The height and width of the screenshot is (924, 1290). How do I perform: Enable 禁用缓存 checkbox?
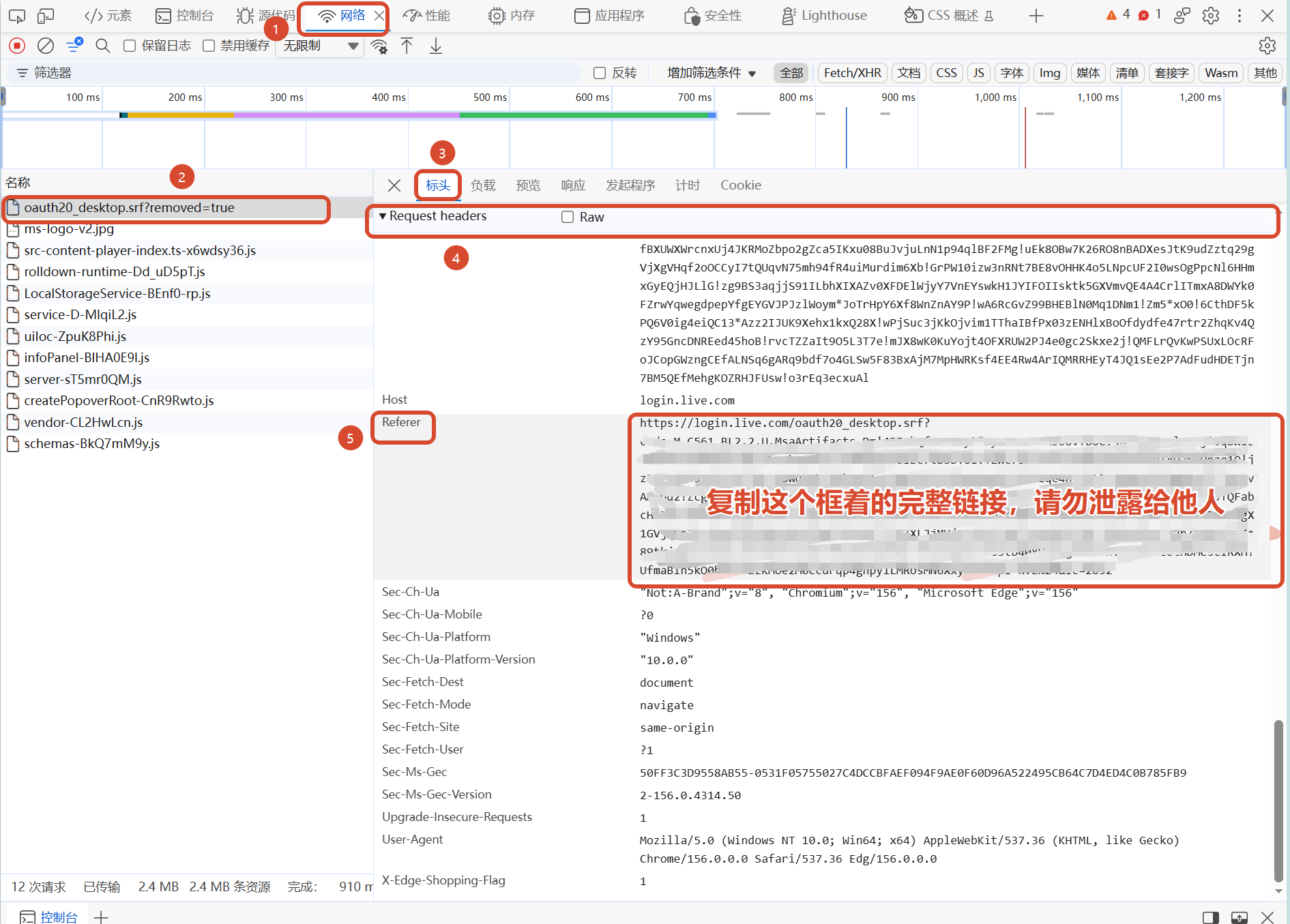[209, 46]
